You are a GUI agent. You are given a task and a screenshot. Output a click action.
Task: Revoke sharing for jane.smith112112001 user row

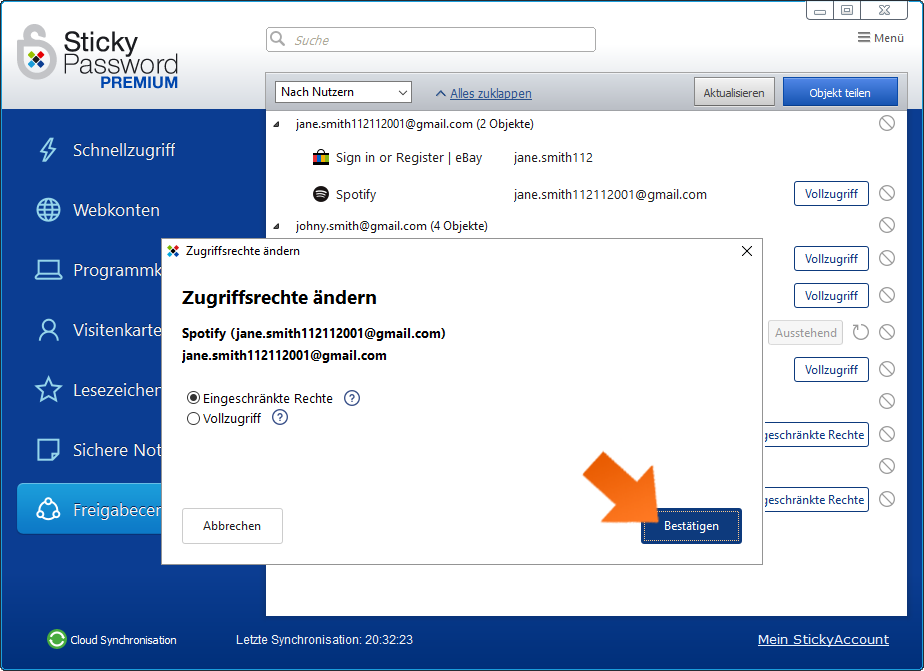[886, 123]
